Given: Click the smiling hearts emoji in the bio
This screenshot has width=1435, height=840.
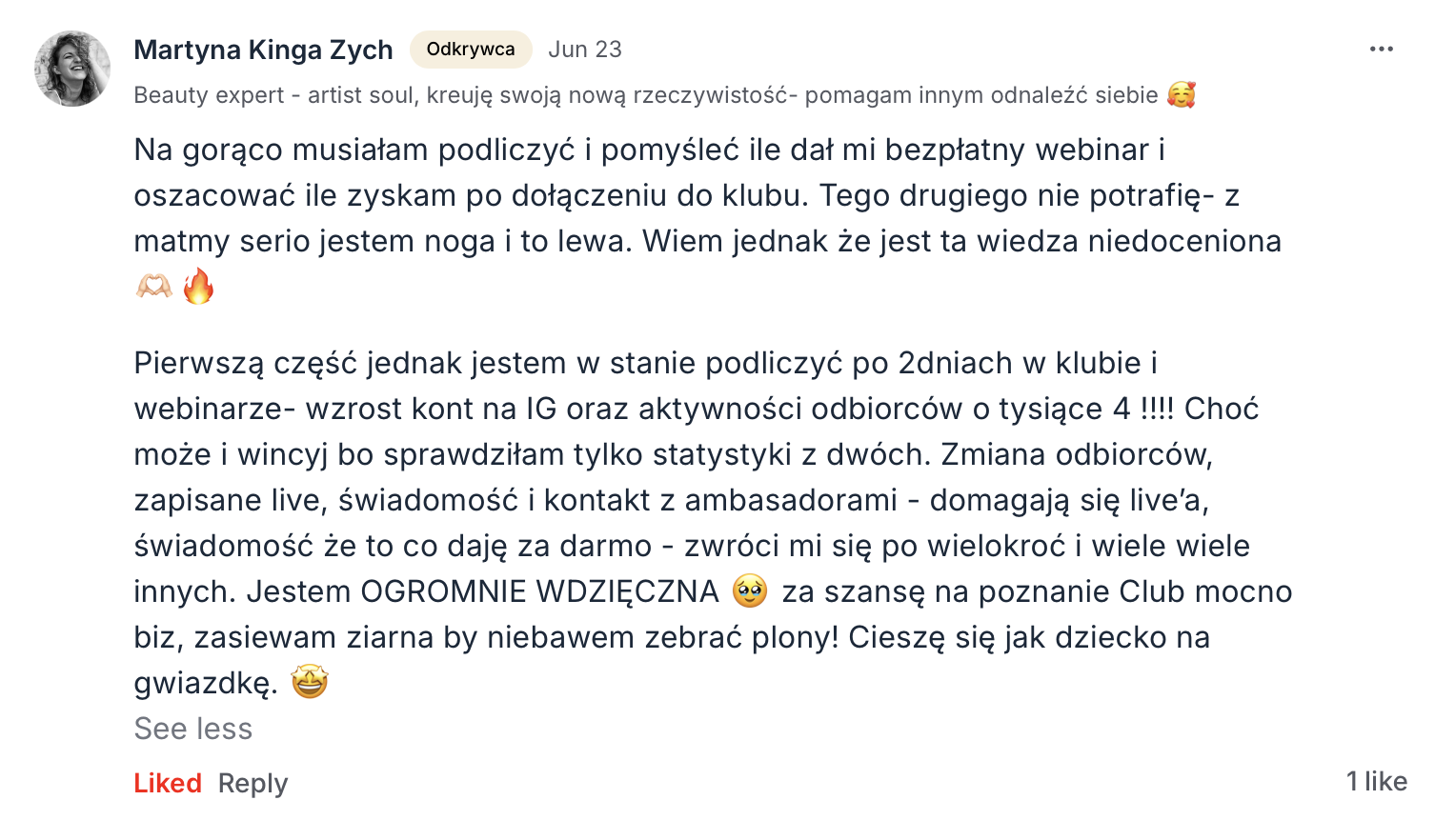Looking at the screenshot, I should pyautogui.click(x=1182, y=95).
